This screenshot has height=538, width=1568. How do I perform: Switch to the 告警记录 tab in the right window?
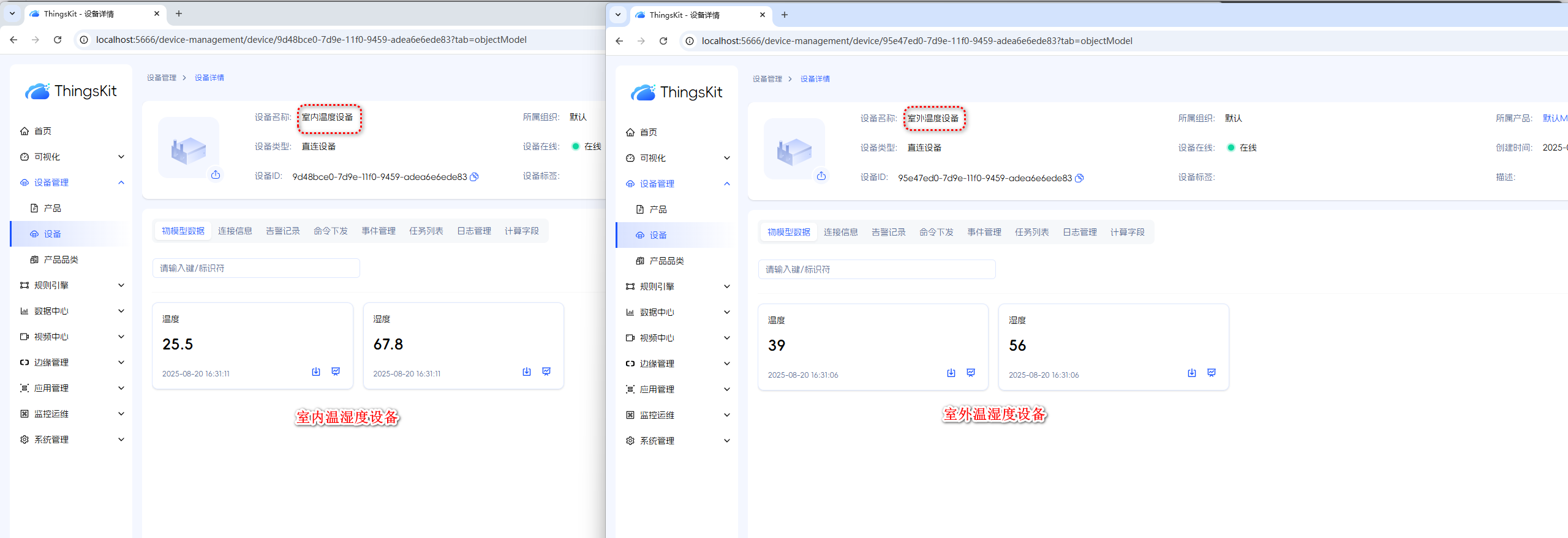pyautogui.click(x=888, y=232)
